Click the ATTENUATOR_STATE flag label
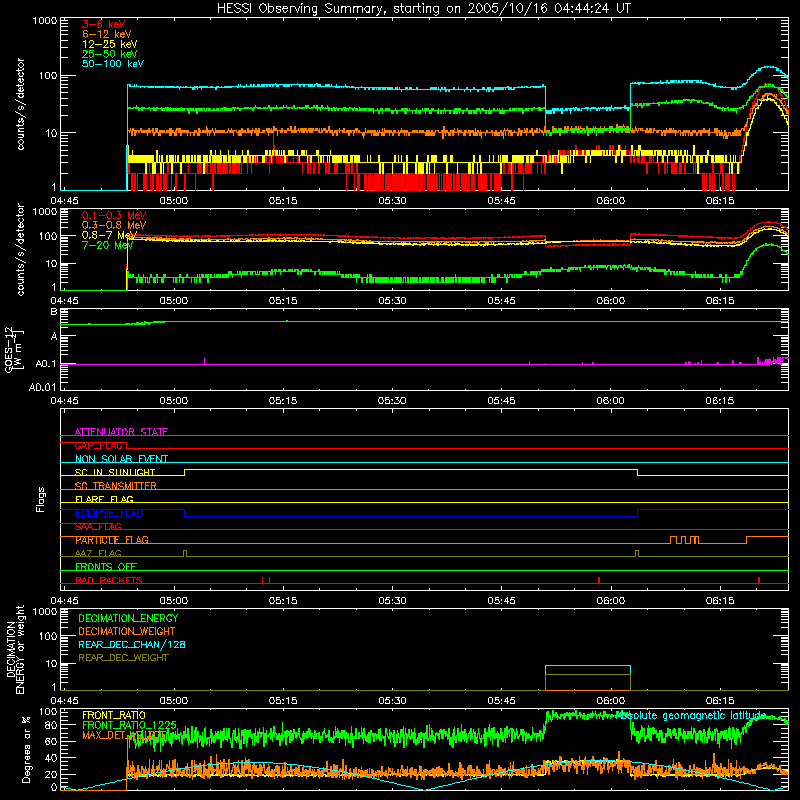 click(121, 432)
